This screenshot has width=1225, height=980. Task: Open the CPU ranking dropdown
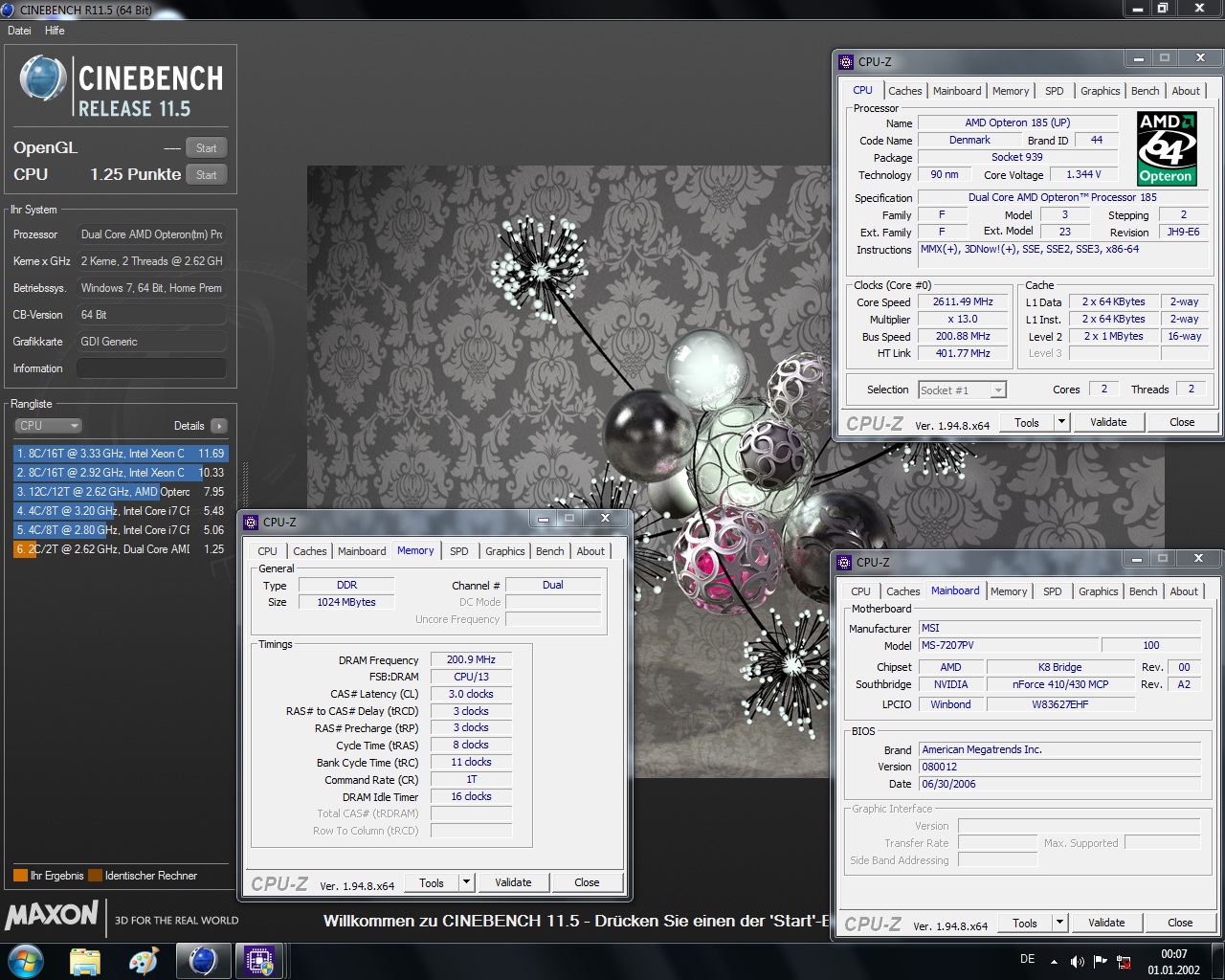click(48, 426)
